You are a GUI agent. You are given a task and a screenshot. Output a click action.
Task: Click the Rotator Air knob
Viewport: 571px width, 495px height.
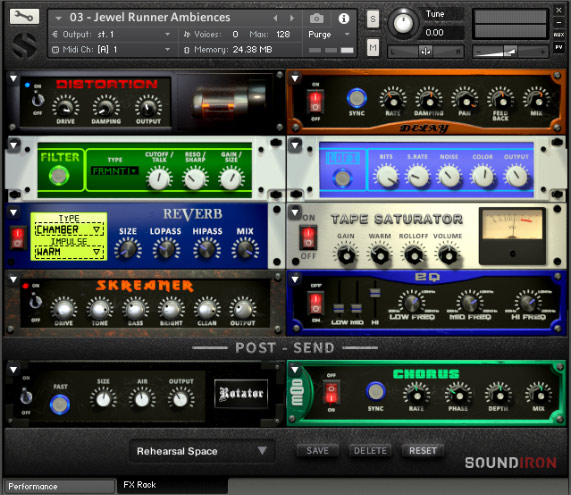click(x=142, y=399)
